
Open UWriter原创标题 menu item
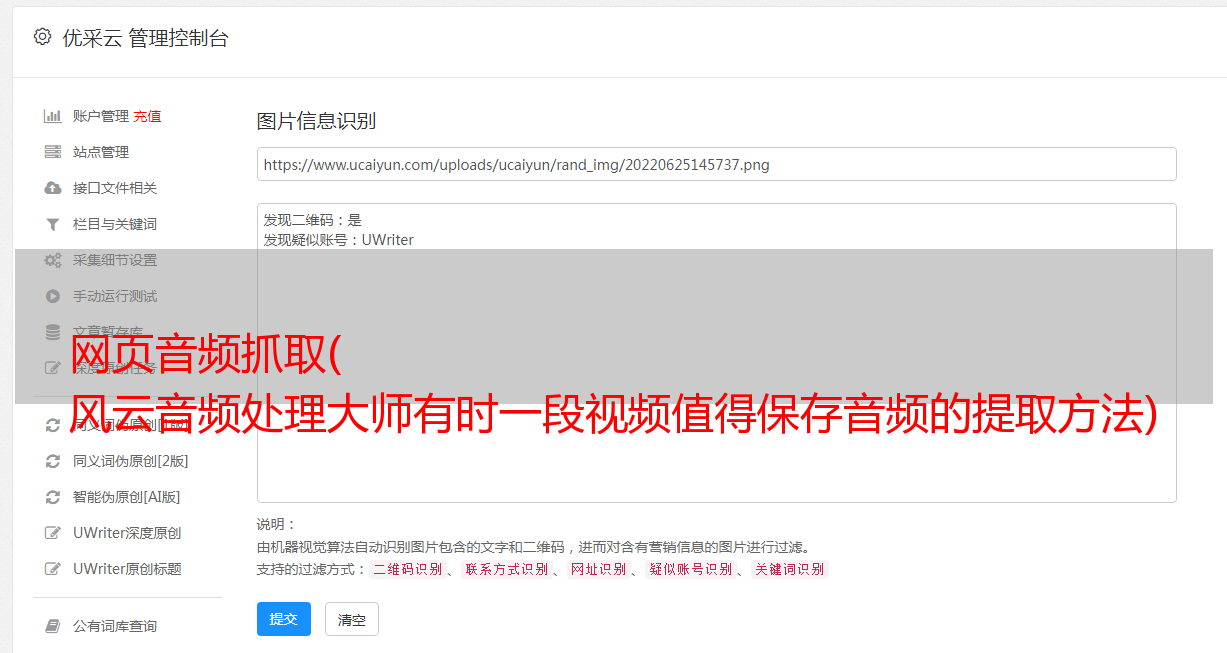[127, 569]
